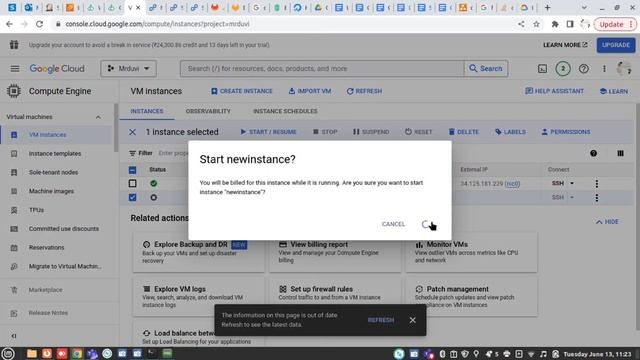Open column display options icon
Viewport: 640px width, 360px height.
pos(620,153)
